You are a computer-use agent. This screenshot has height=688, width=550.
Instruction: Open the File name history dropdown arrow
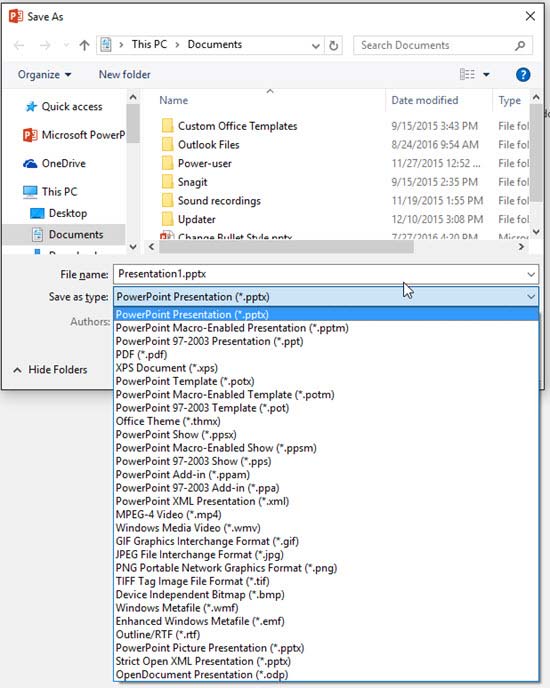pos(531,275)
